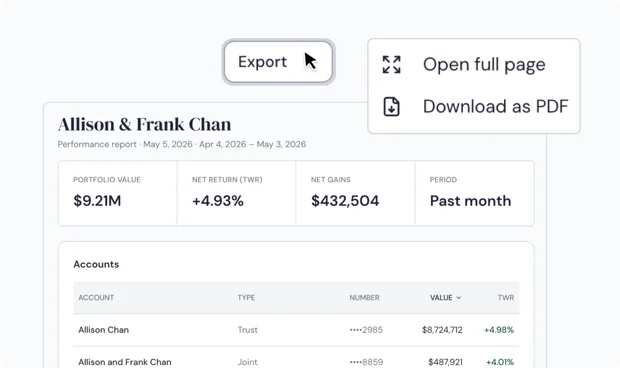Click the TWR column header
This screenshot has width=620, height=368.
click(506, 298)
